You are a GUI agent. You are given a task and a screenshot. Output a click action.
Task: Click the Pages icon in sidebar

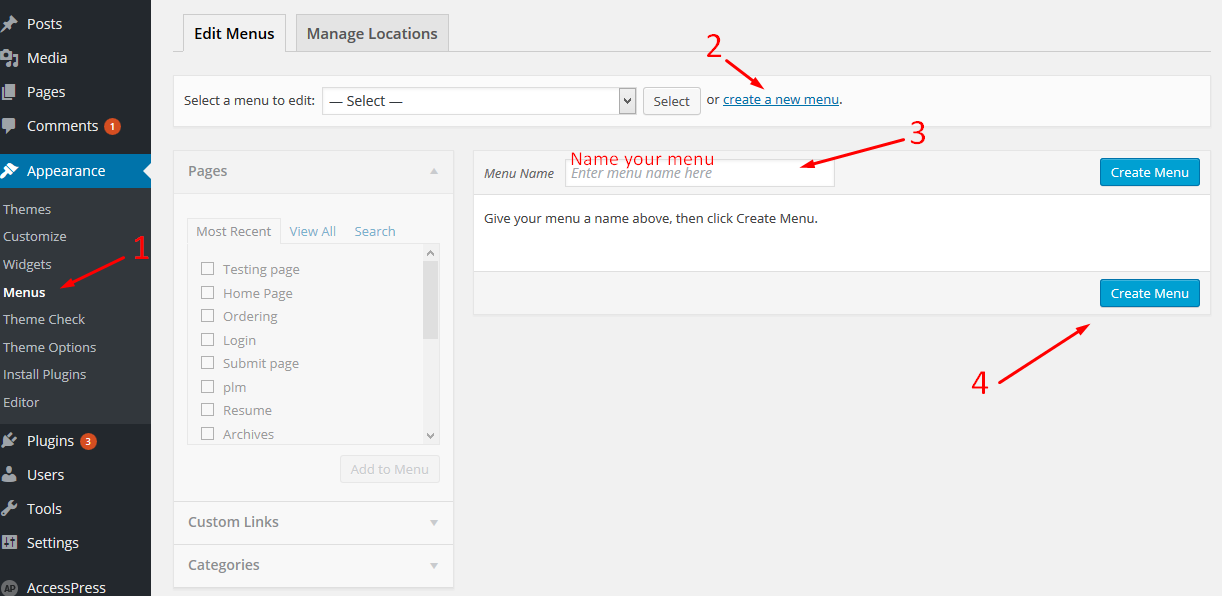pos(10,92)
